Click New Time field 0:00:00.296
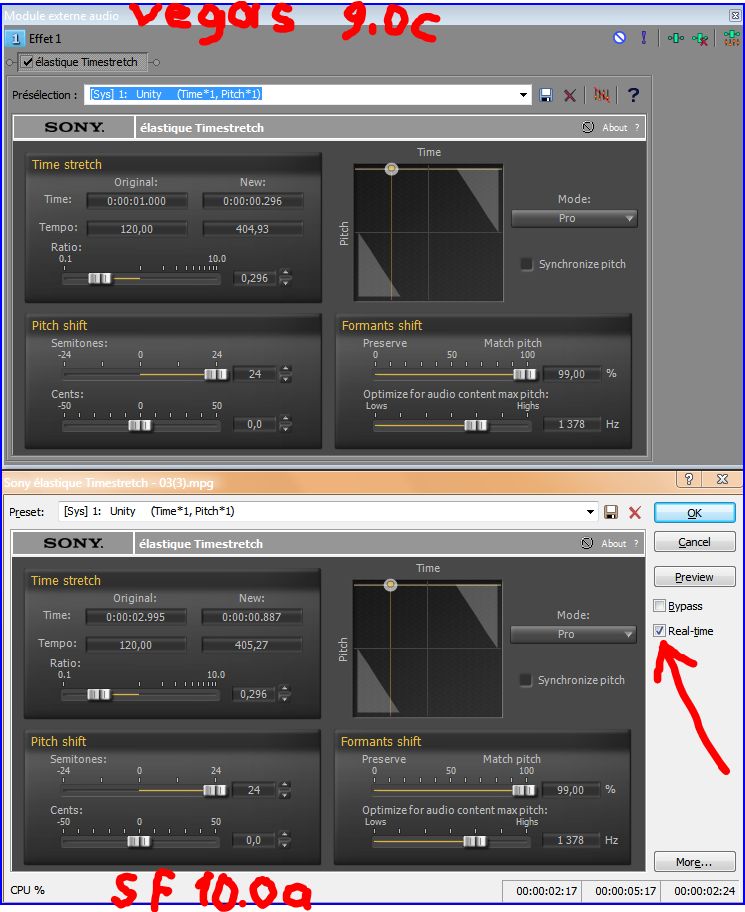 pos(252,201)
